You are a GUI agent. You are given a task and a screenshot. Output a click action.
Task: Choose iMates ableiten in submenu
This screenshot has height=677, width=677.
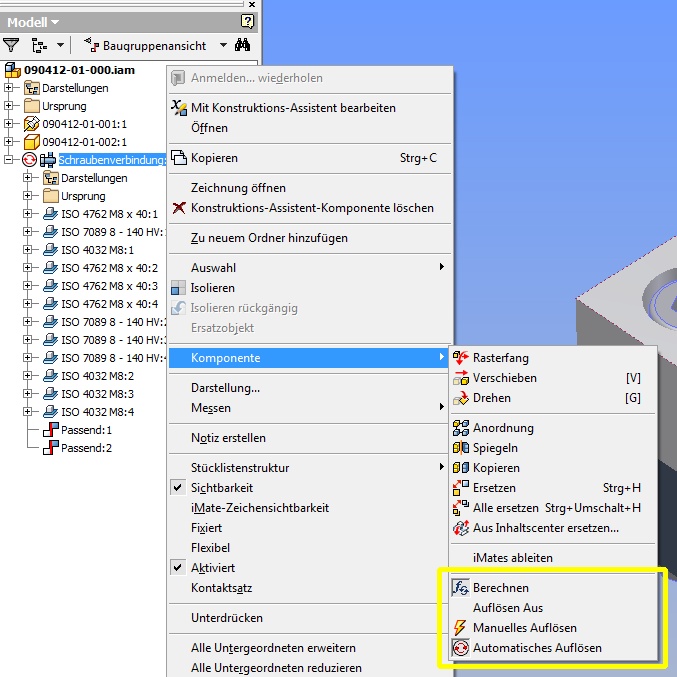[x=512, y=558]
